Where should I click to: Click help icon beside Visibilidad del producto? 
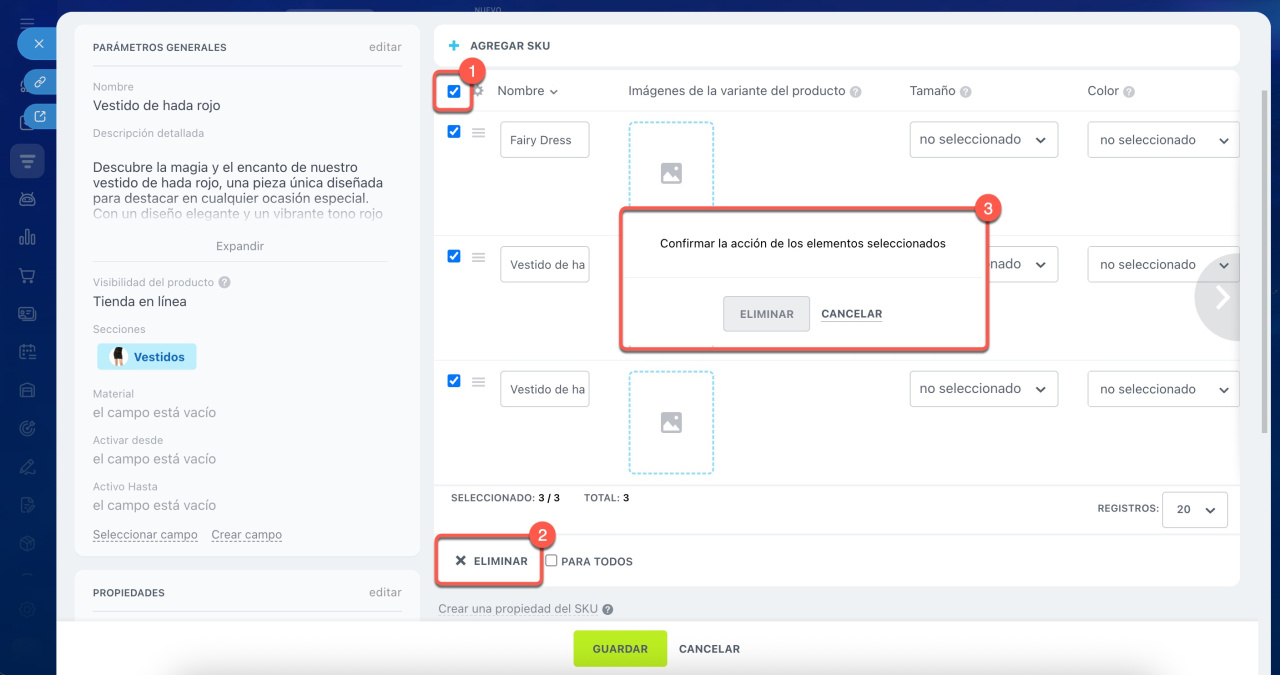tap(224, 282)
